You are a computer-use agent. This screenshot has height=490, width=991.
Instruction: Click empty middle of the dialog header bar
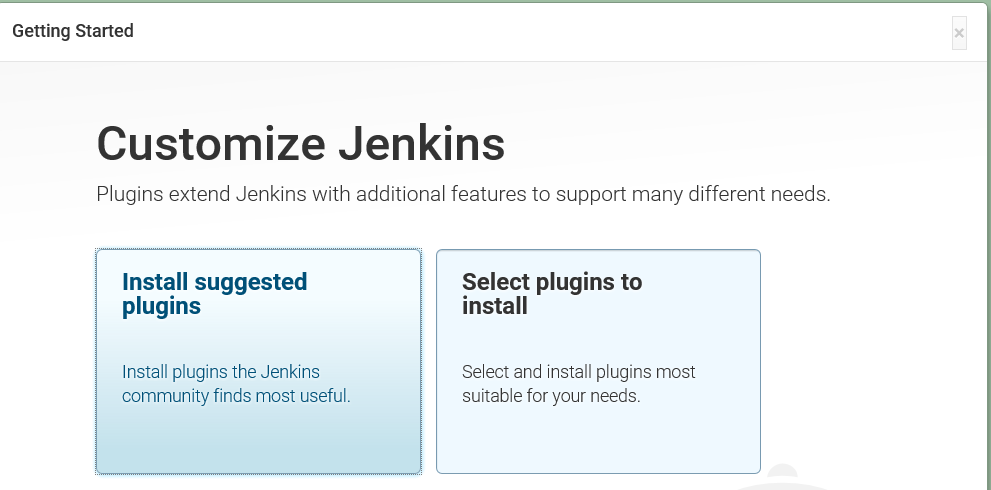[x=500, y=31]
